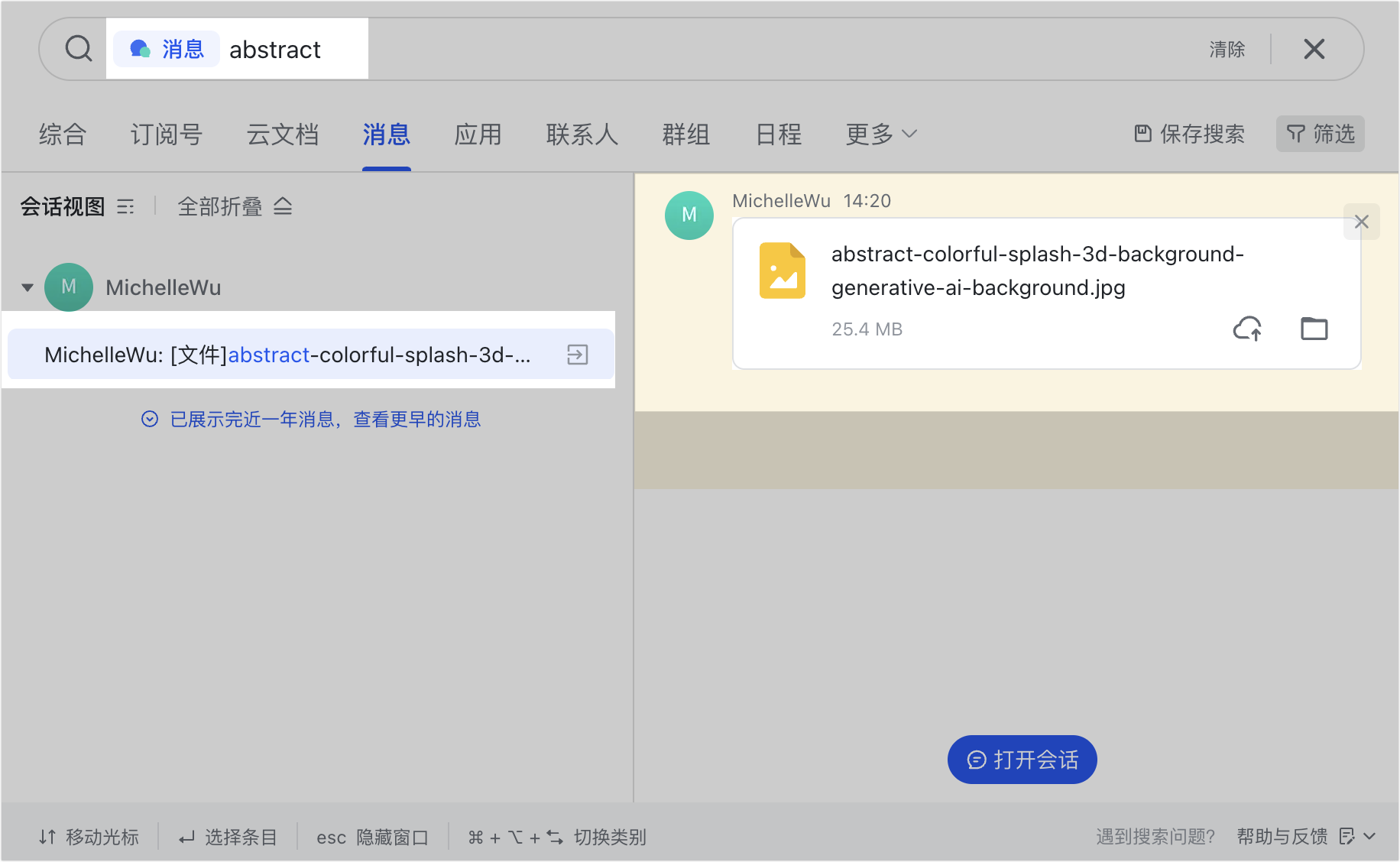
Task: Open the folder icon on the abstract jpg card
Action: 1314,329
